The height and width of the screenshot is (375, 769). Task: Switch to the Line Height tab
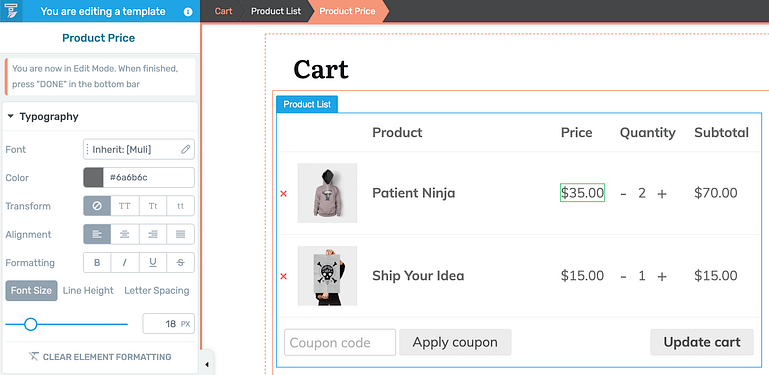(x=88, y=291)
